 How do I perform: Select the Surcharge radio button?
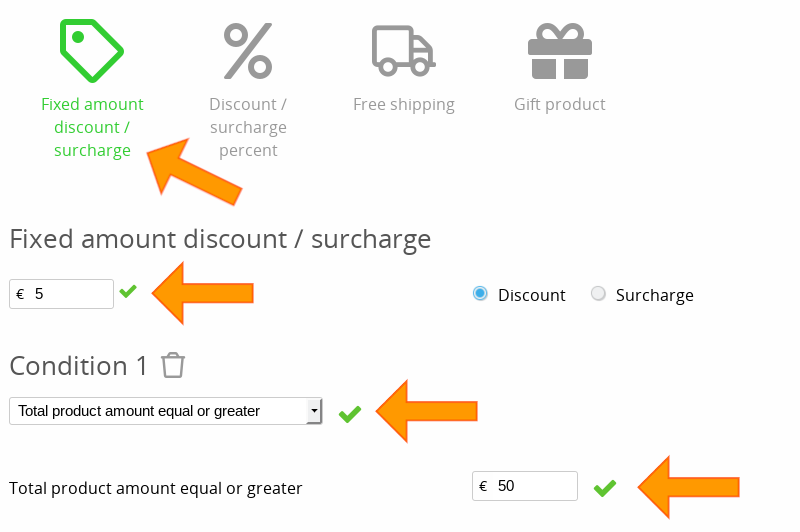[x=598, y=294]
